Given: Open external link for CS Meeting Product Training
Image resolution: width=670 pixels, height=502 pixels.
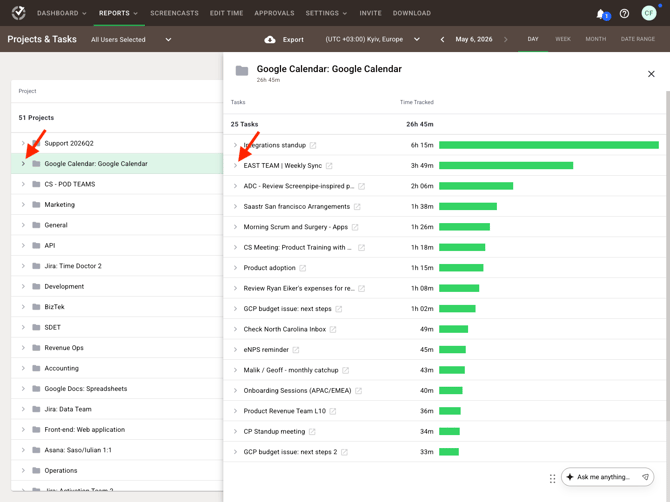Looking at the screenshot, I should coord(361,248).
